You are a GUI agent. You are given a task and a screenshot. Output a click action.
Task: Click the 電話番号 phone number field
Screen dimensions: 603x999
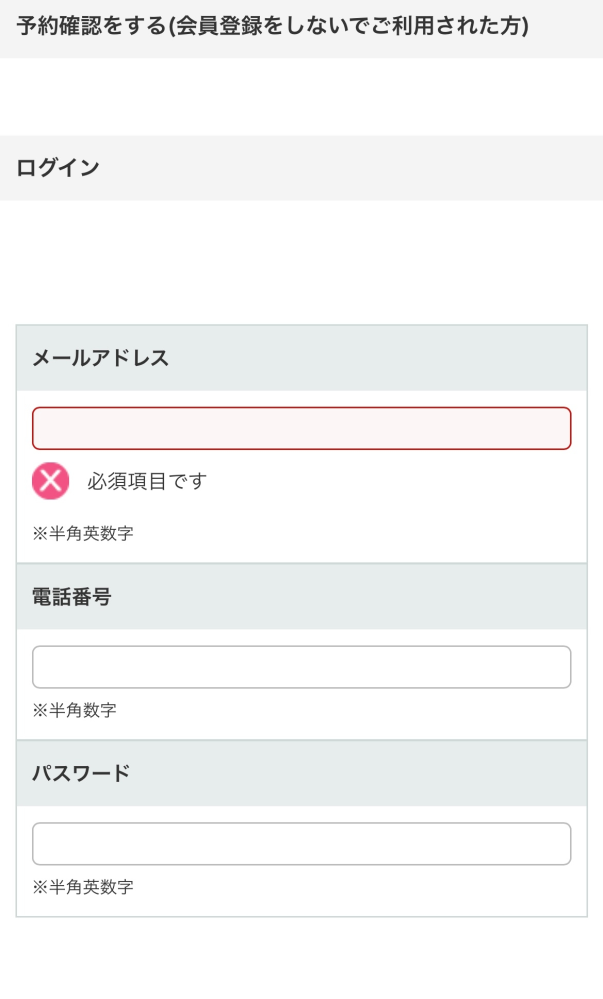coord(301,666)
